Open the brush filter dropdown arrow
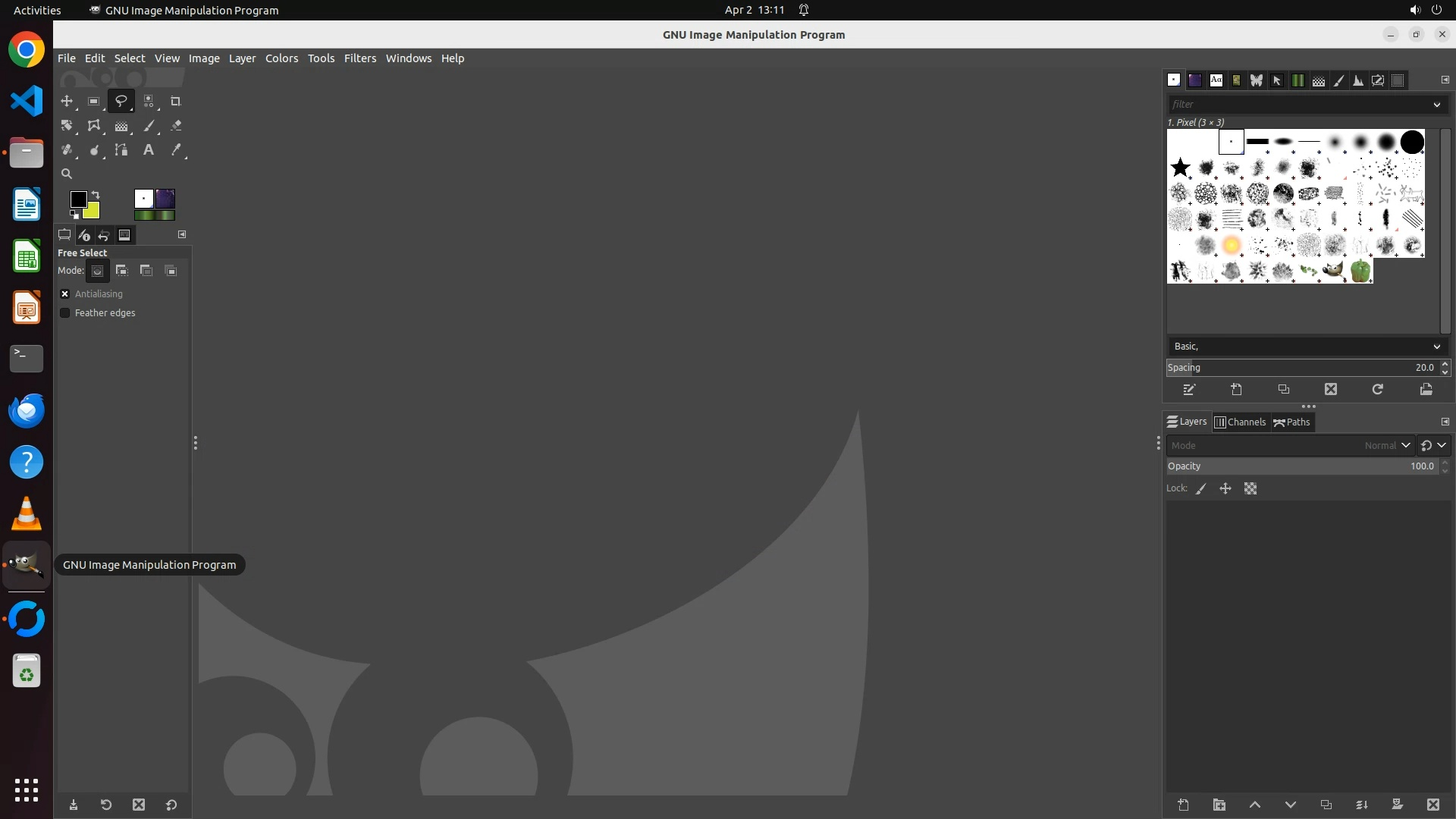This screenshot has width=1456, height=819. (1436, 105)
